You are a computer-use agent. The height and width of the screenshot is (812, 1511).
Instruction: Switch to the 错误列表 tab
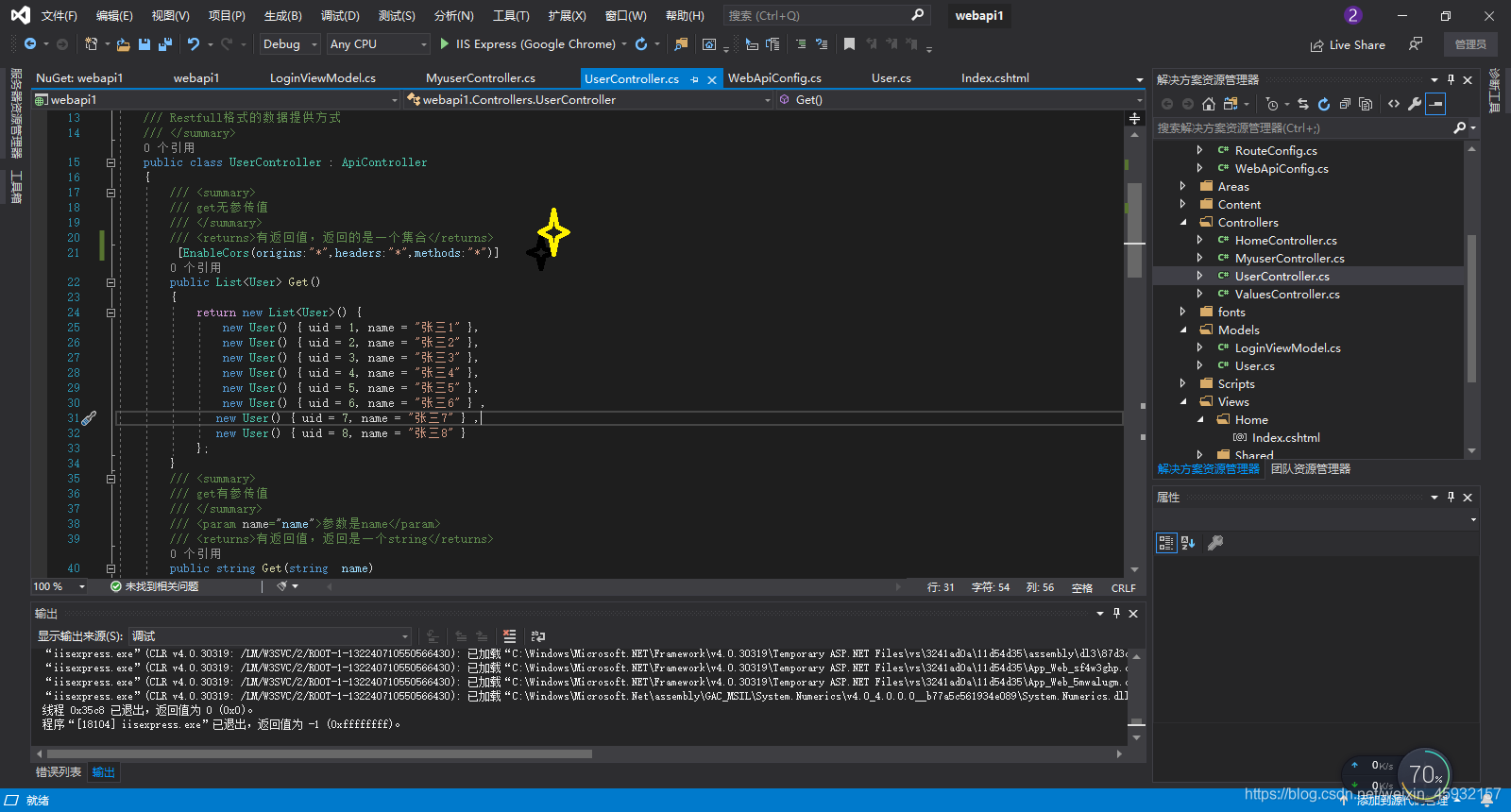pyautogui.click(x=59, y=772)
